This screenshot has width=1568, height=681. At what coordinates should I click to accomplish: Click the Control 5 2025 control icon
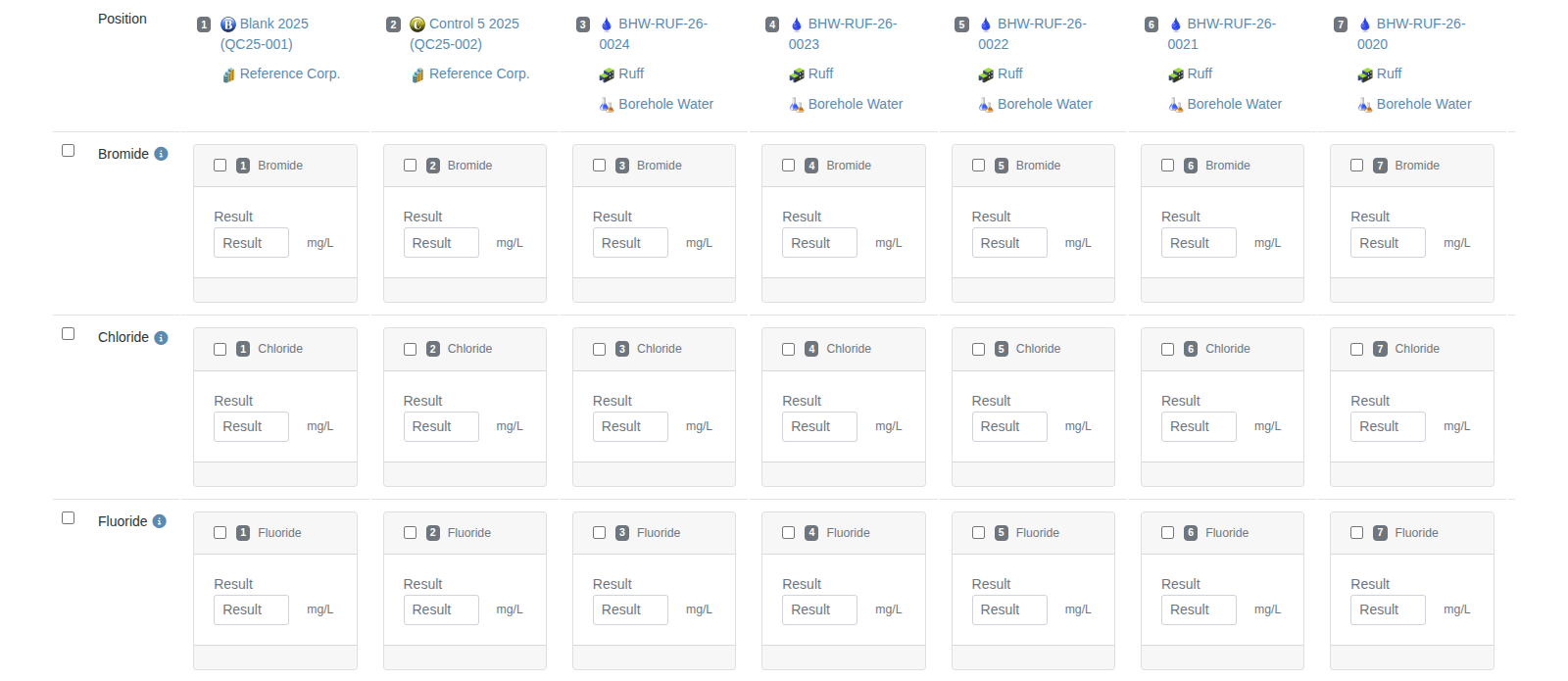click(x=417, y=24)
